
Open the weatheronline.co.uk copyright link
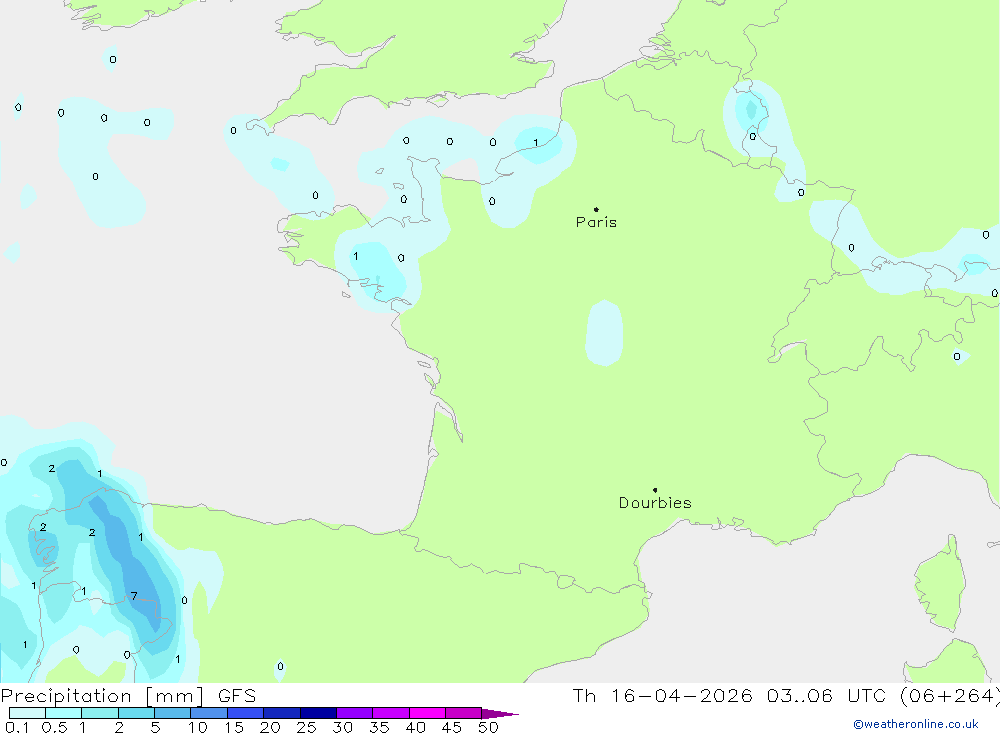pos(915,724)
